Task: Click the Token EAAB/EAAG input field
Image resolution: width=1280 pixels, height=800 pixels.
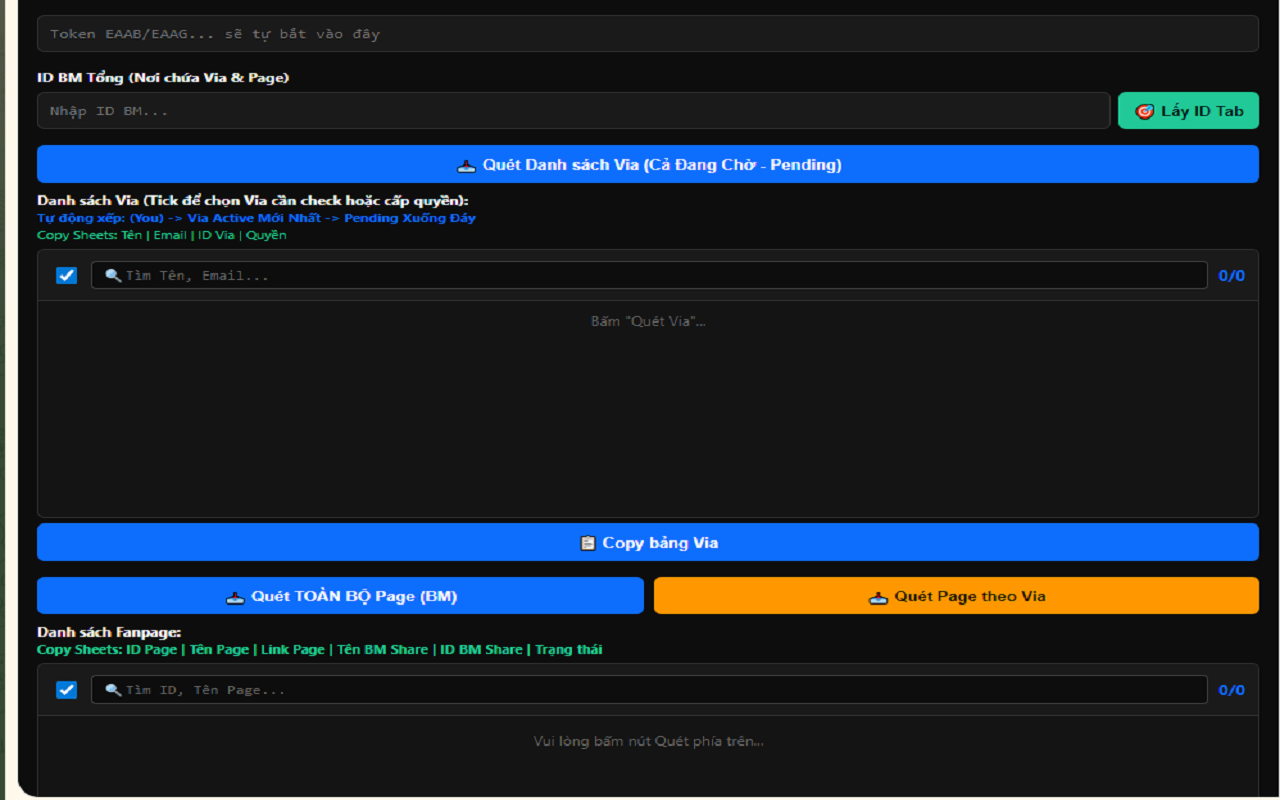Action: pyautogui.click(x=647, y=34)
